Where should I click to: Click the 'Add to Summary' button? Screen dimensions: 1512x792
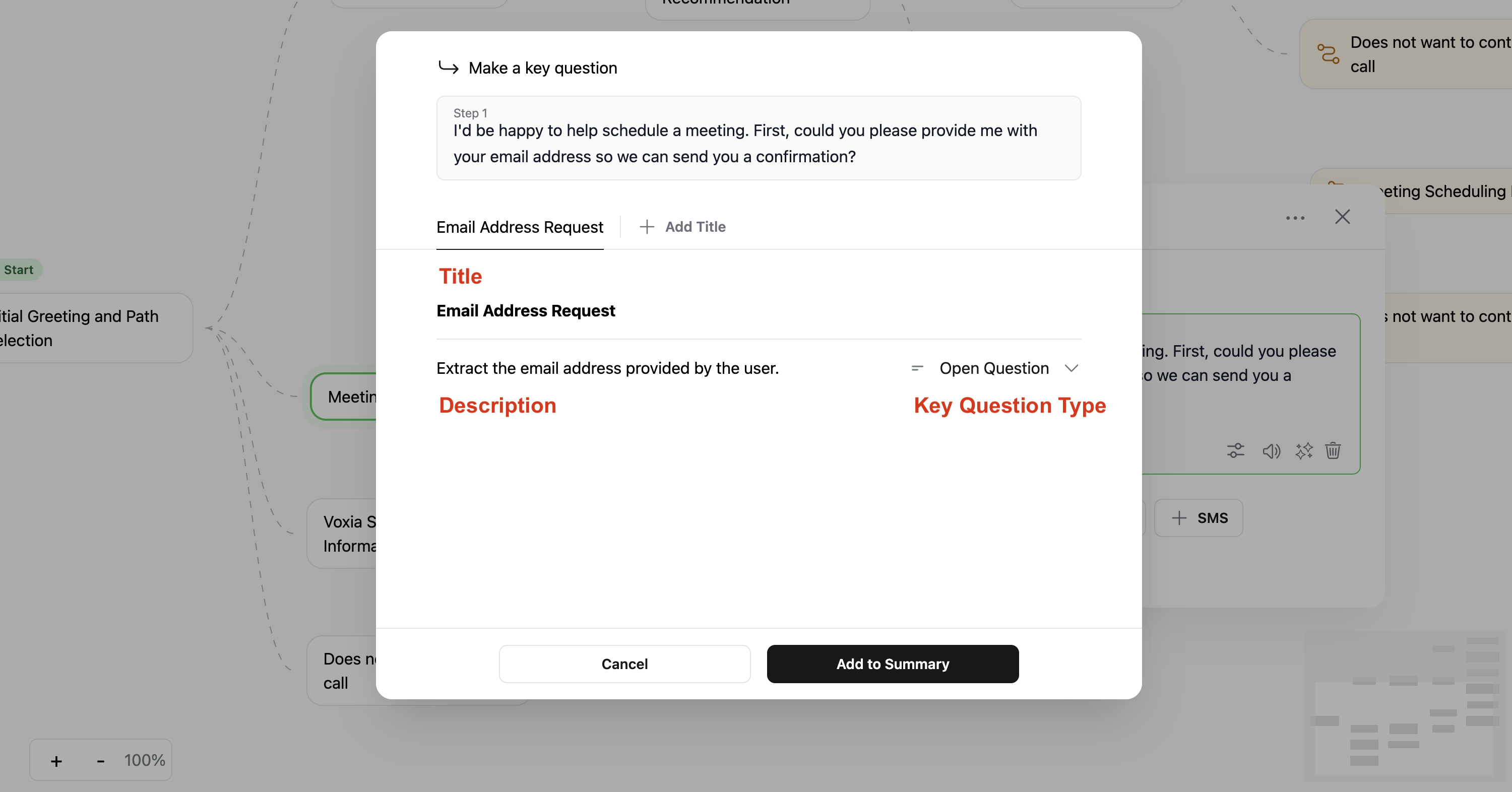(892, 664)
